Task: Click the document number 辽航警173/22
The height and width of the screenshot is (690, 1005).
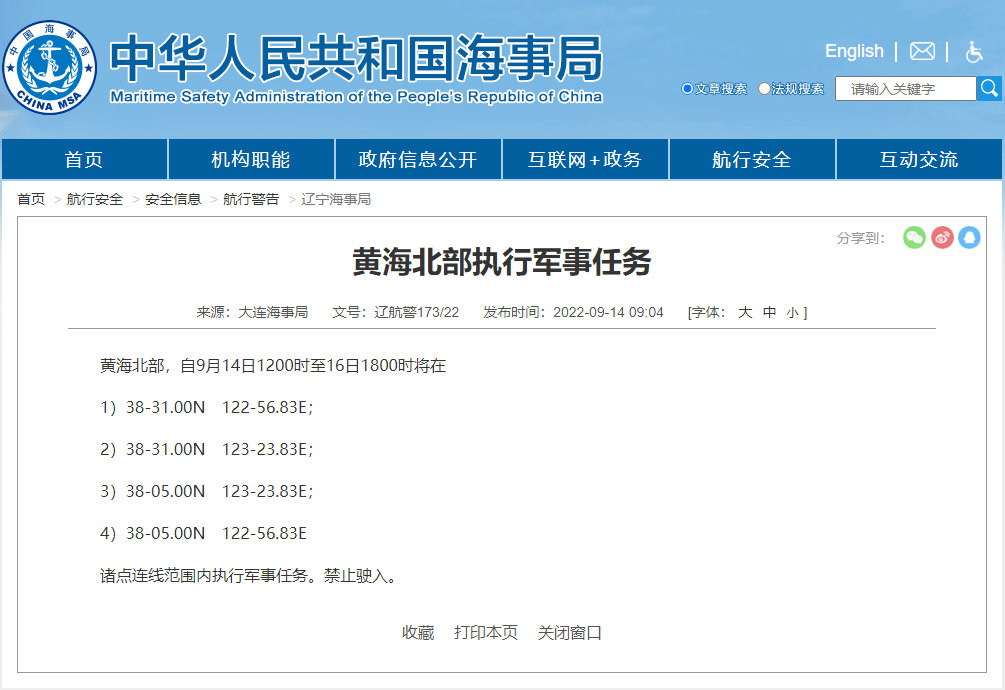Action: (x=417, y=312)
